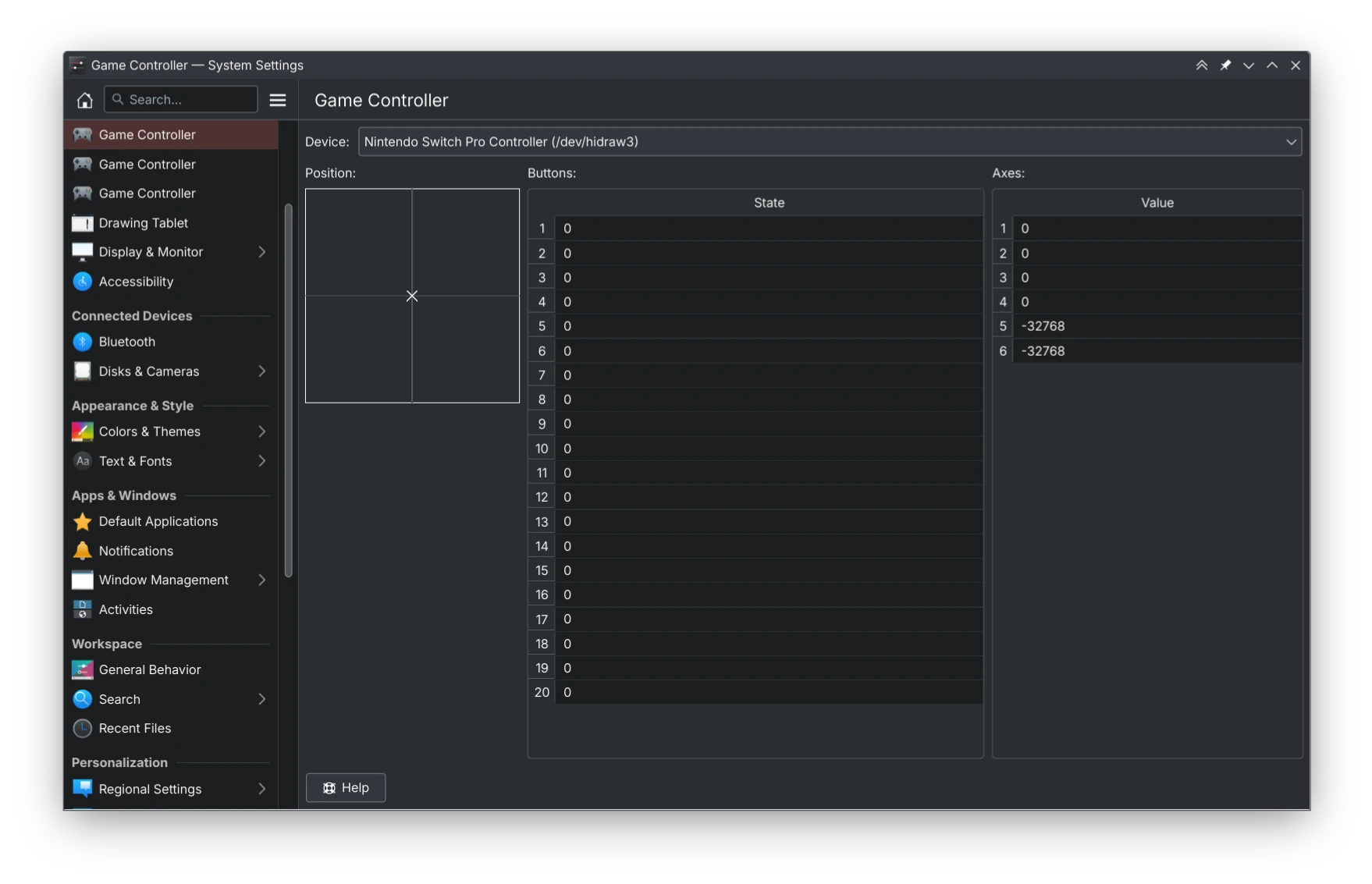Expand the Window Management chevron

262,580
